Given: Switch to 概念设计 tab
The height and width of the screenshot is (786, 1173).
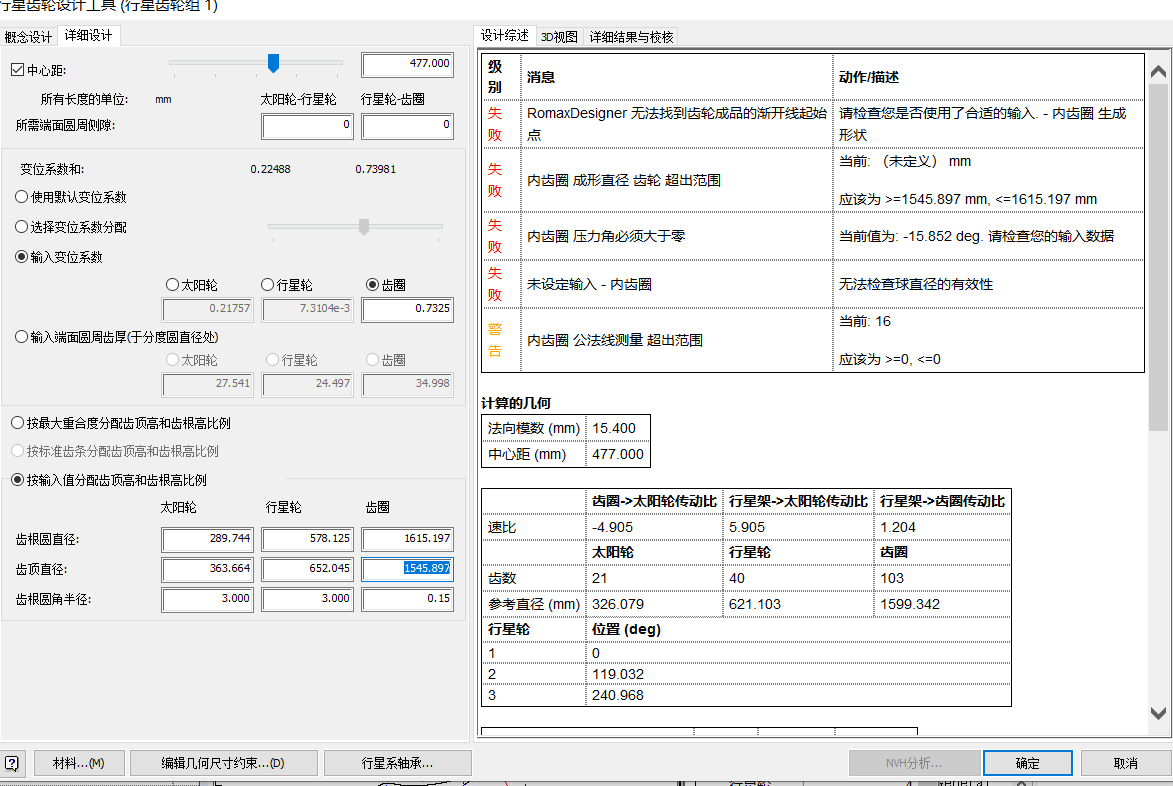Looking at the screenshot, I should 28,37.
